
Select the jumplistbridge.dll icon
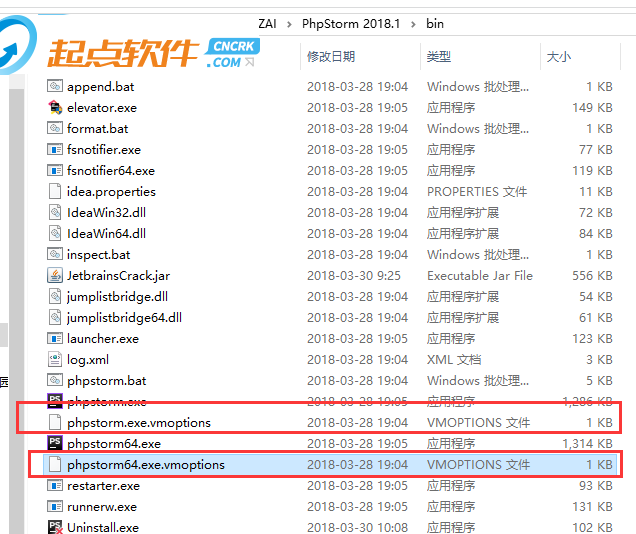(x=55, y=296)
